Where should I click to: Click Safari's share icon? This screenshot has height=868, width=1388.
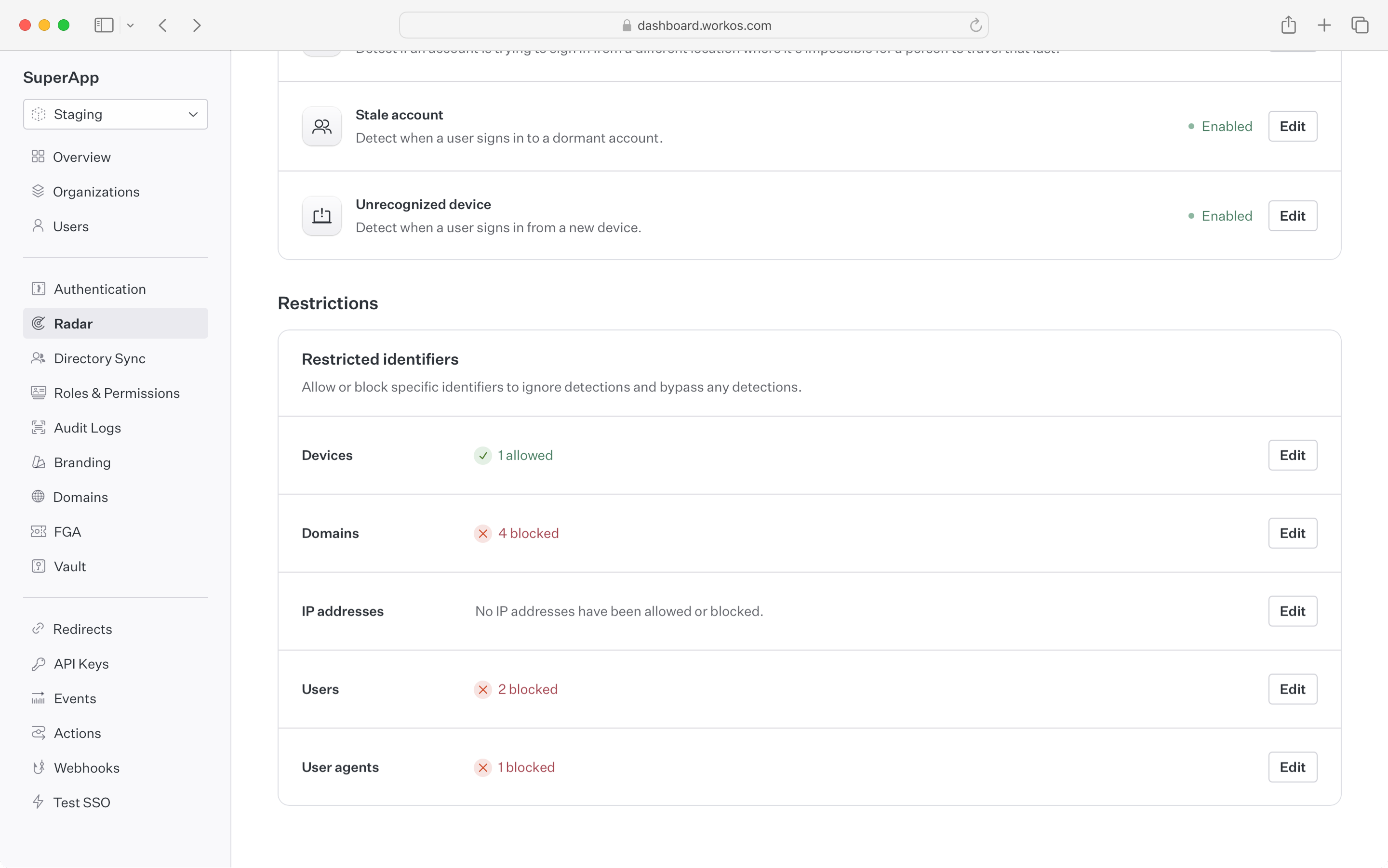point(1288,25)
